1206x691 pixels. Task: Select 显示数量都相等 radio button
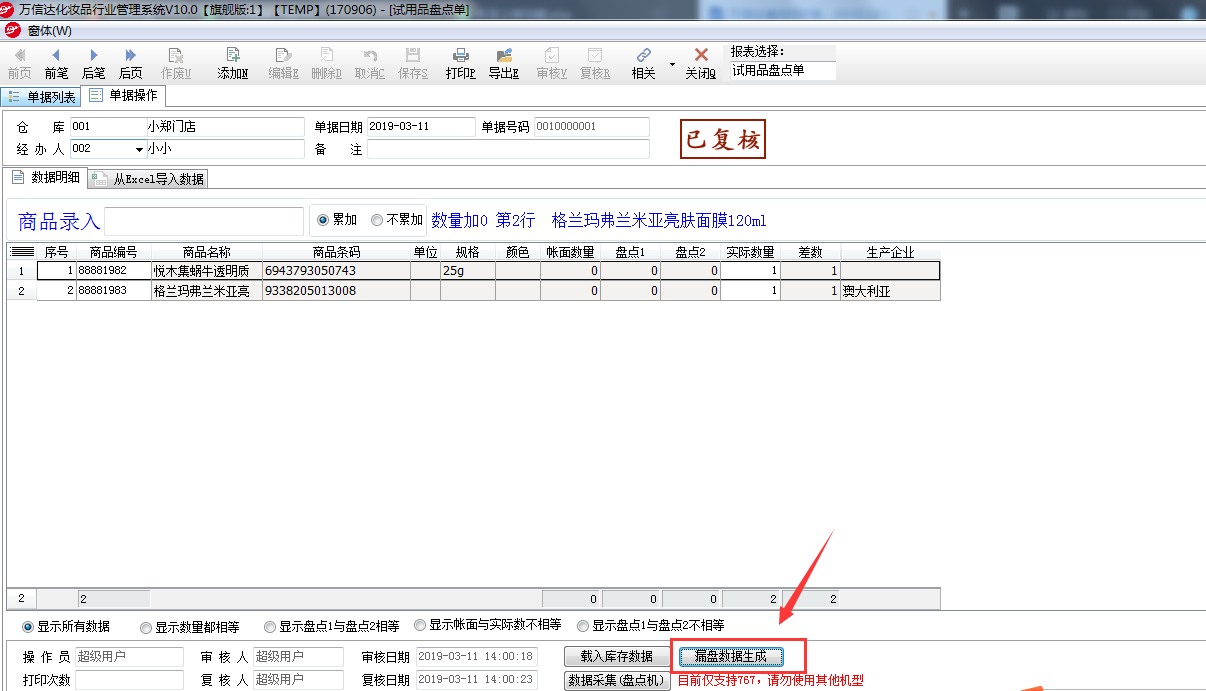[x=190, y=627]
